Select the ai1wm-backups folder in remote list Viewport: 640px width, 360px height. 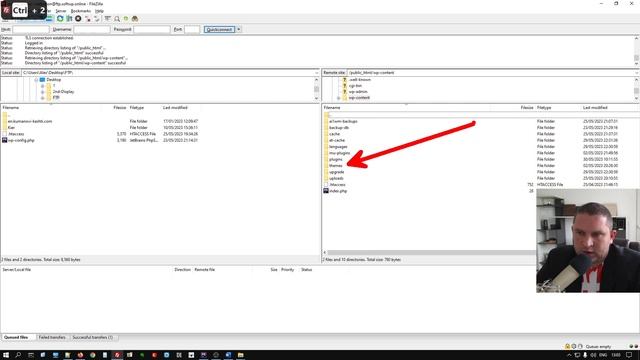click(x=343, y=121)
